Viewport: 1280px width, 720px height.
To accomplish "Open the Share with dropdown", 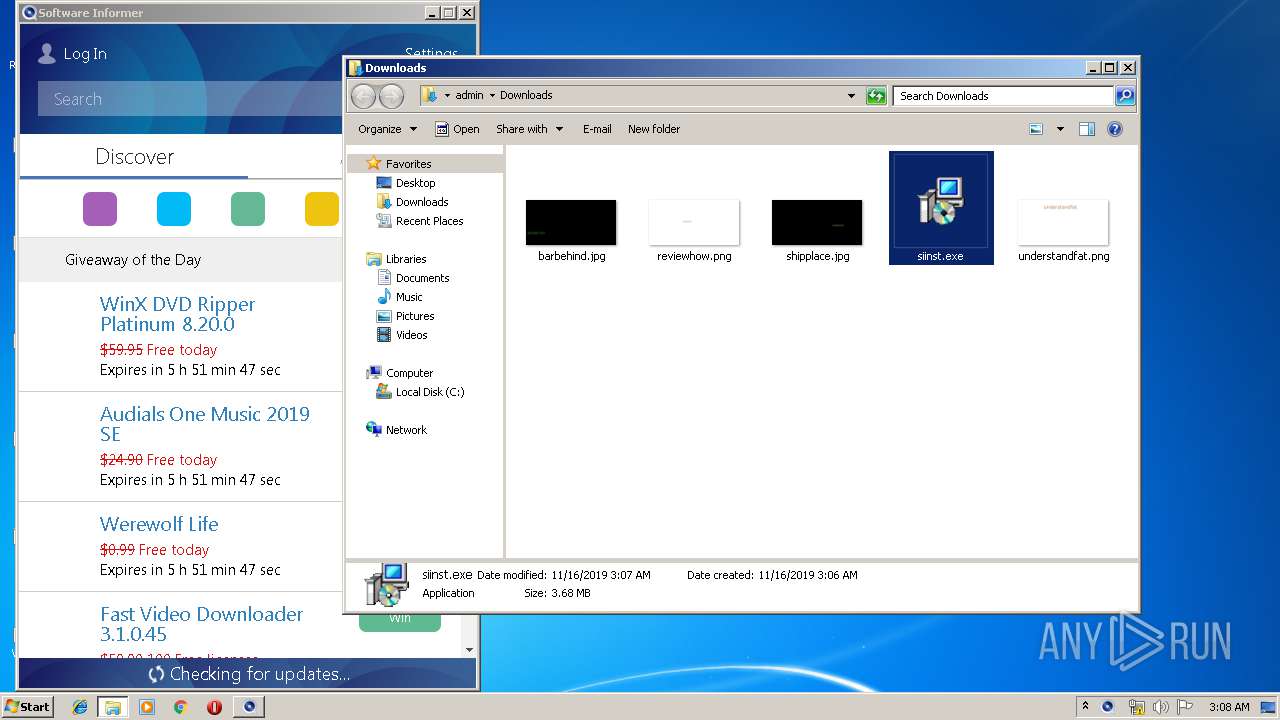I will [530, 129].
